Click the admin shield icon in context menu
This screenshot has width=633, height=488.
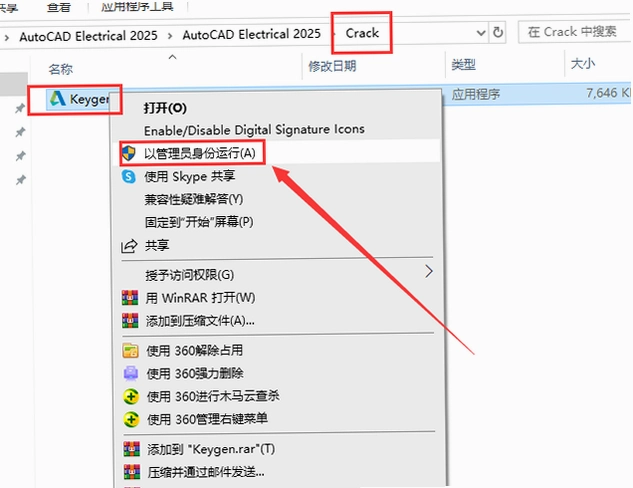click(129, 153)
